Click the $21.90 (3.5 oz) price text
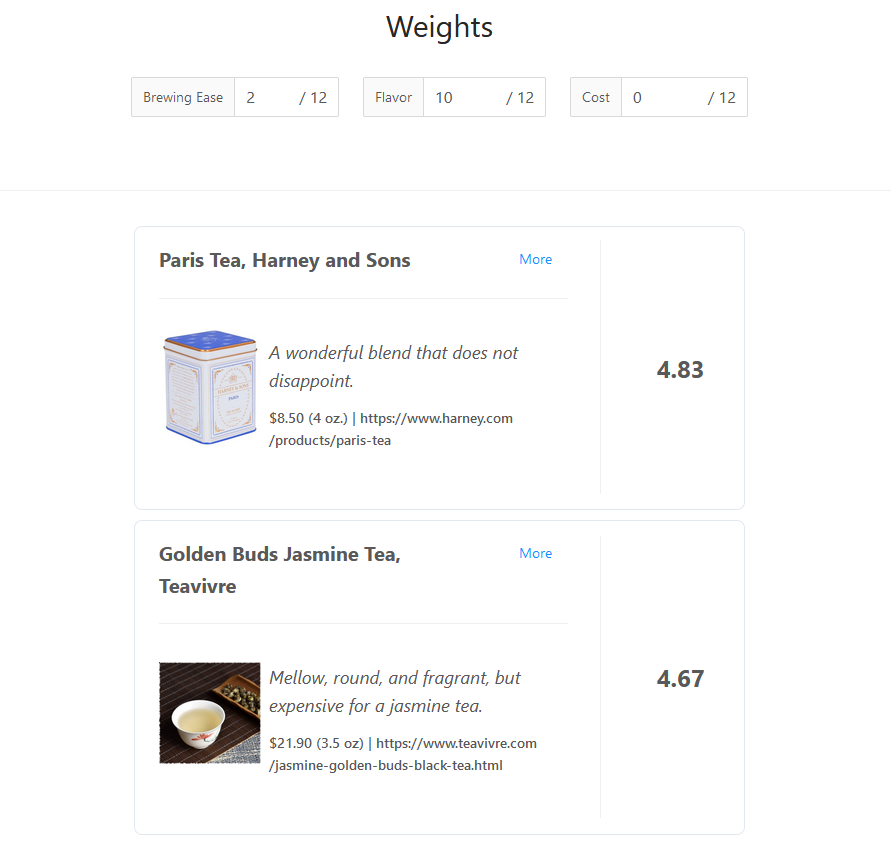 point(316,744)
